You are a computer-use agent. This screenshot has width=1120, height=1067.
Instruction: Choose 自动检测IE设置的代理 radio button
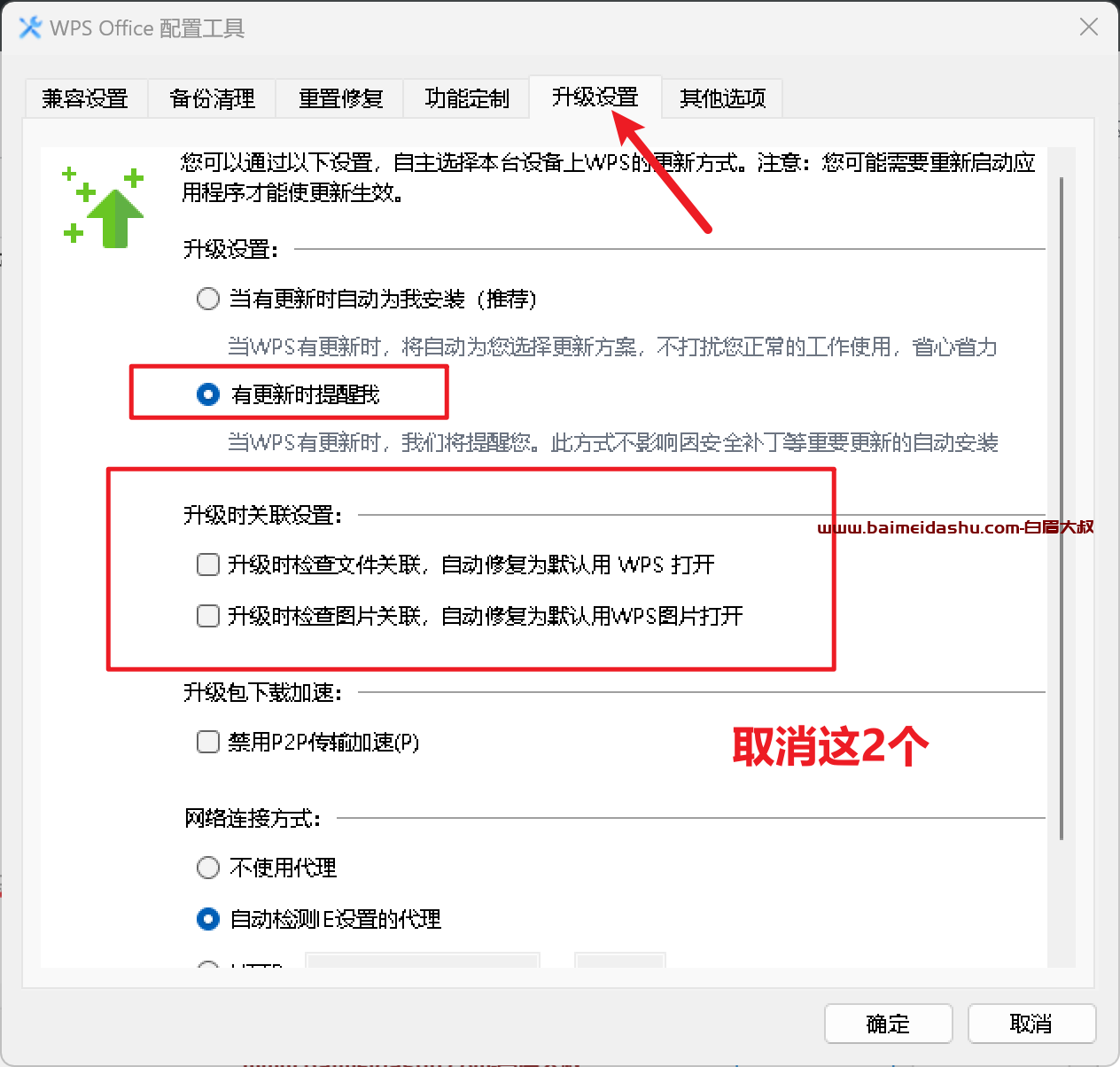(x=208, y=919)
